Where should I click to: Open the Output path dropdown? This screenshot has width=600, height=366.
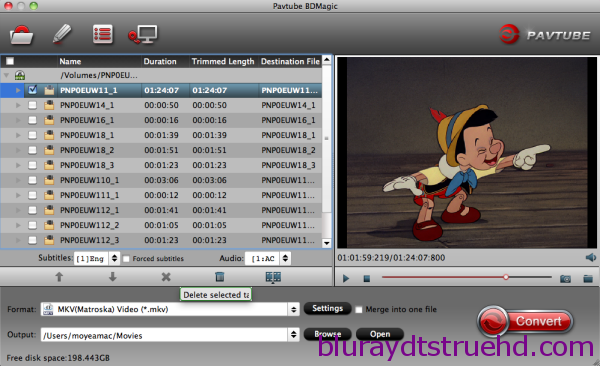tap(293, 335)
